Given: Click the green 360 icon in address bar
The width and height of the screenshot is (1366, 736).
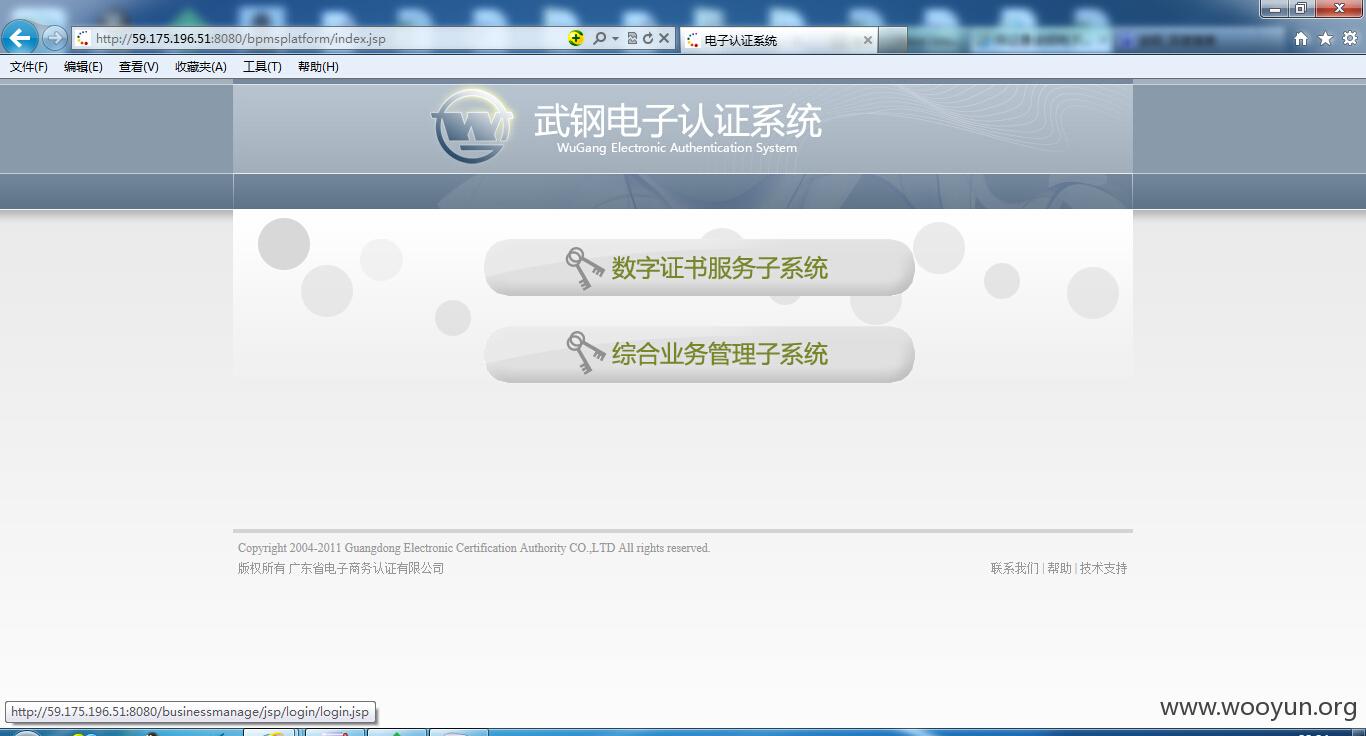Looking at the screenshot, I should pyautogui.click(x=576, y=38).
